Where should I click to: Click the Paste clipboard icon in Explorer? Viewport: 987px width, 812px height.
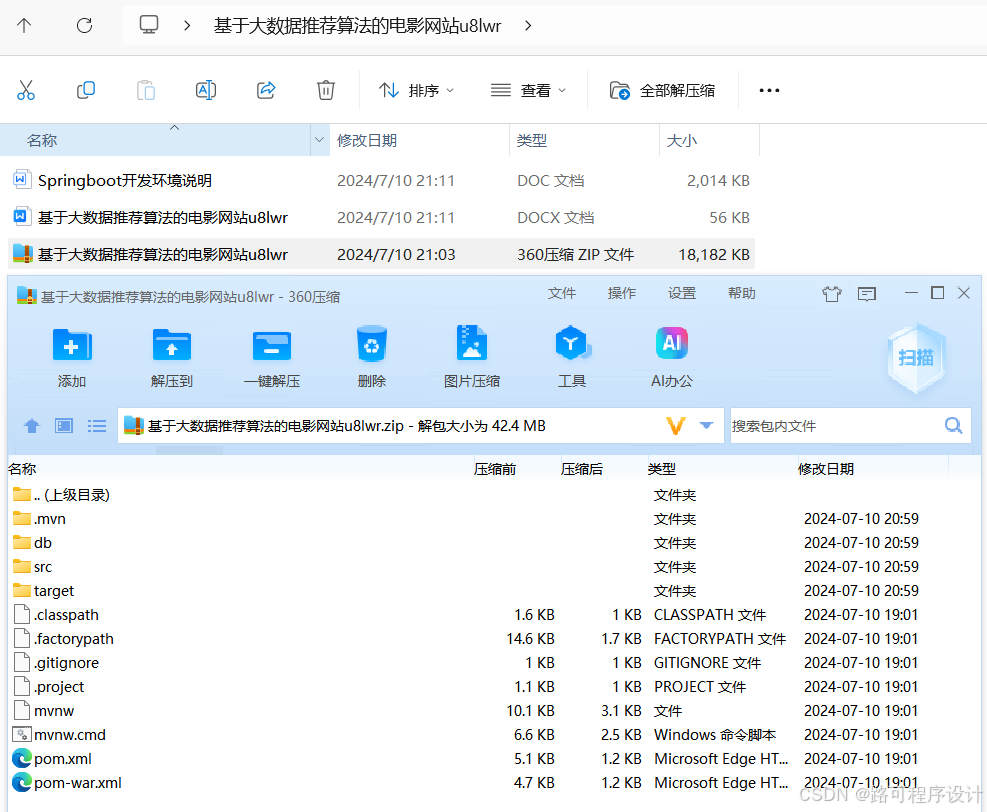[145, 90]
